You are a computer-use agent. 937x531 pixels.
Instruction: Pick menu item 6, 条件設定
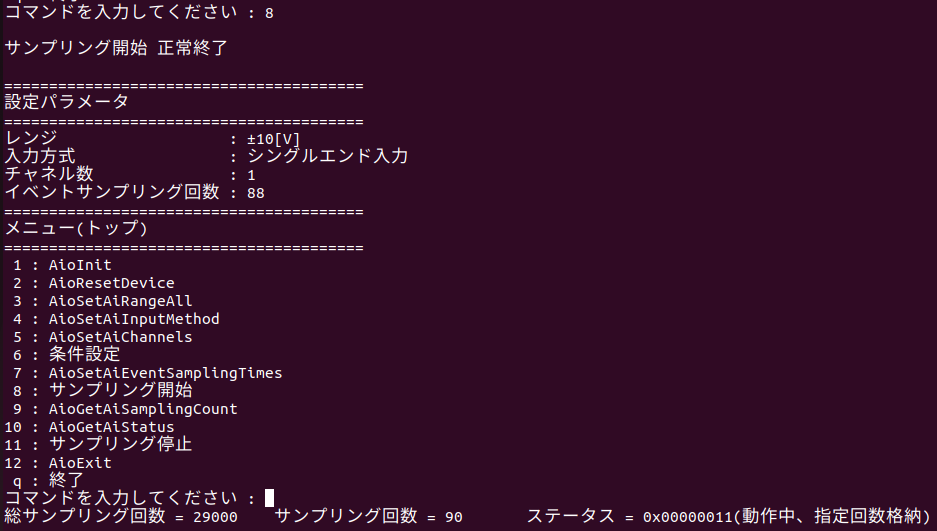pyautogui.click(x=84, y=354)
